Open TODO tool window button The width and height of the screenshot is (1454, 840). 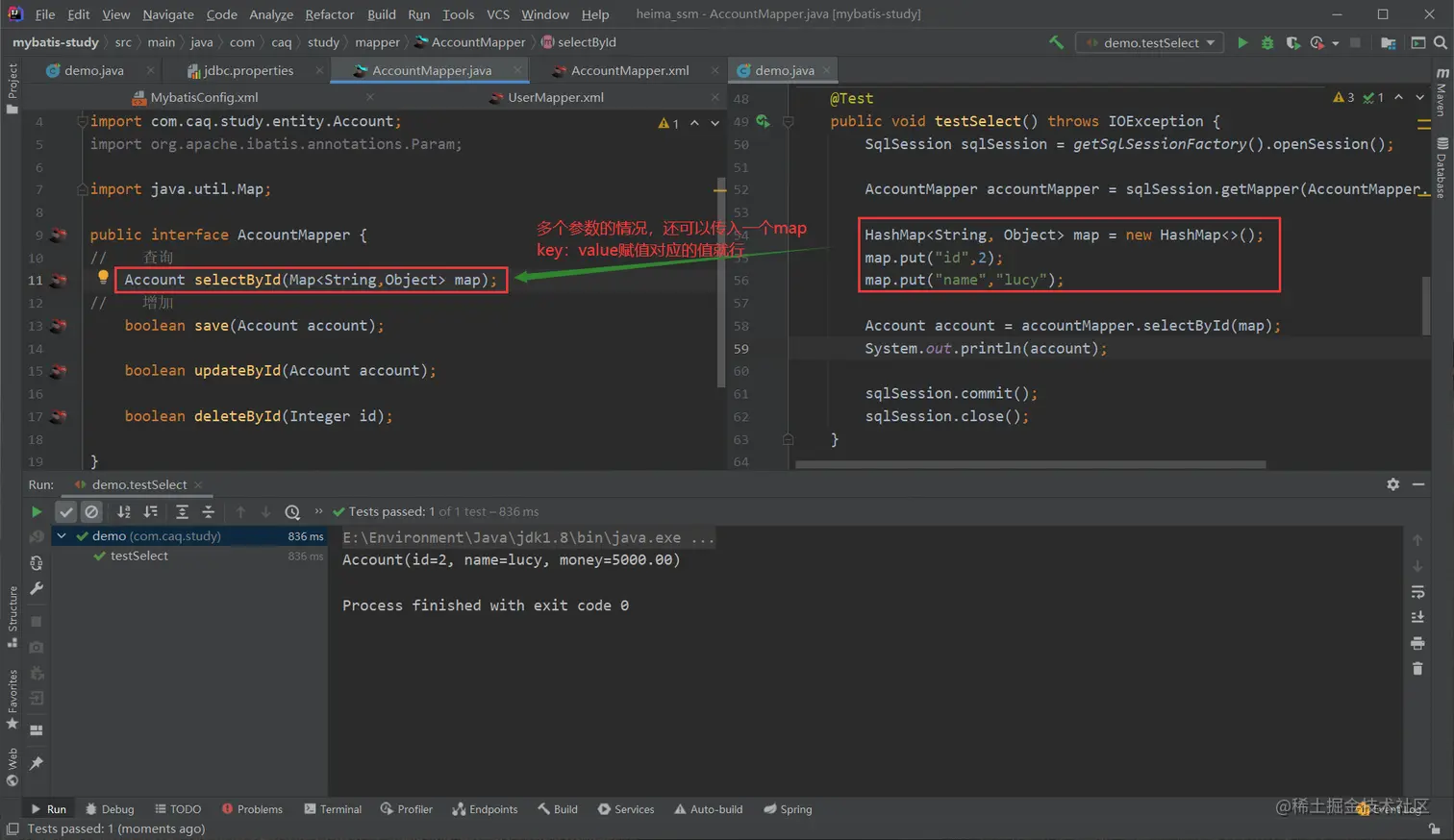(x=178, y=809)
